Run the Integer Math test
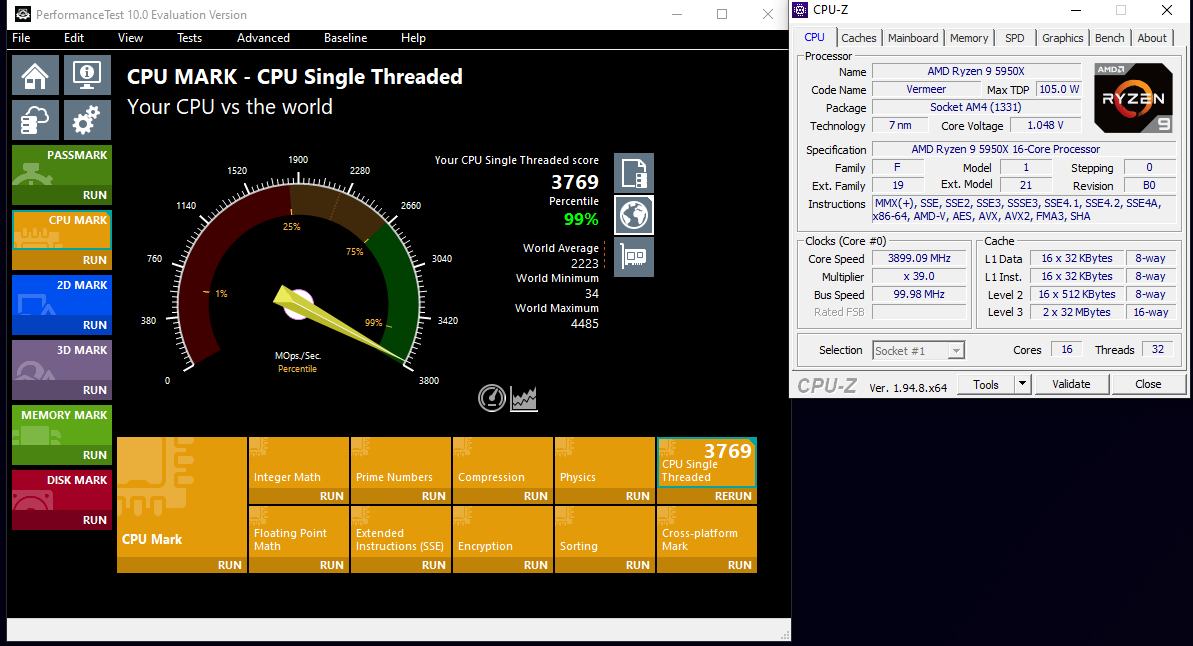This screenshot has width=1193, height=646. click(x=299, y=496)
